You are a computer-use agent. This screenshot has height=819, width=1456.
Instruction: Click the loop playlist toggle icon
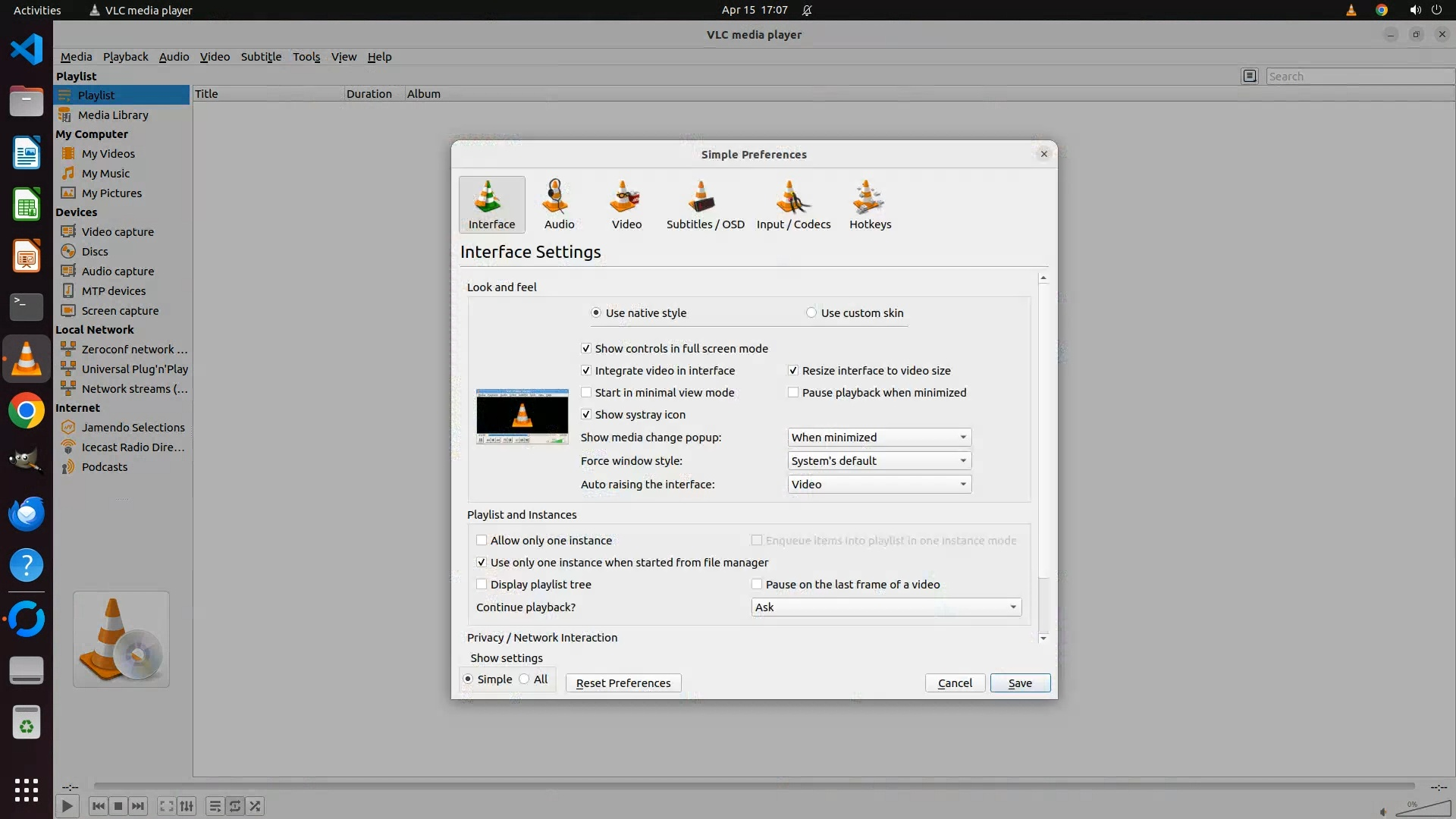(x=235, y=806)
